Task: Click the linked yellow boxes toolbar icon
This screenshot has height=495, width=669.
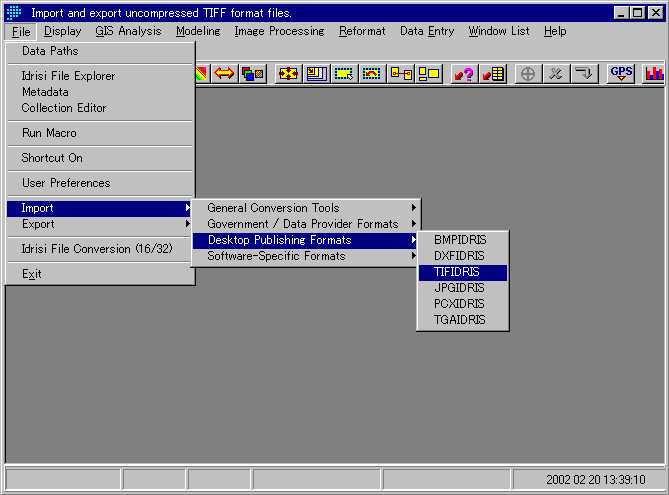Action: click(x=401, y=74)
